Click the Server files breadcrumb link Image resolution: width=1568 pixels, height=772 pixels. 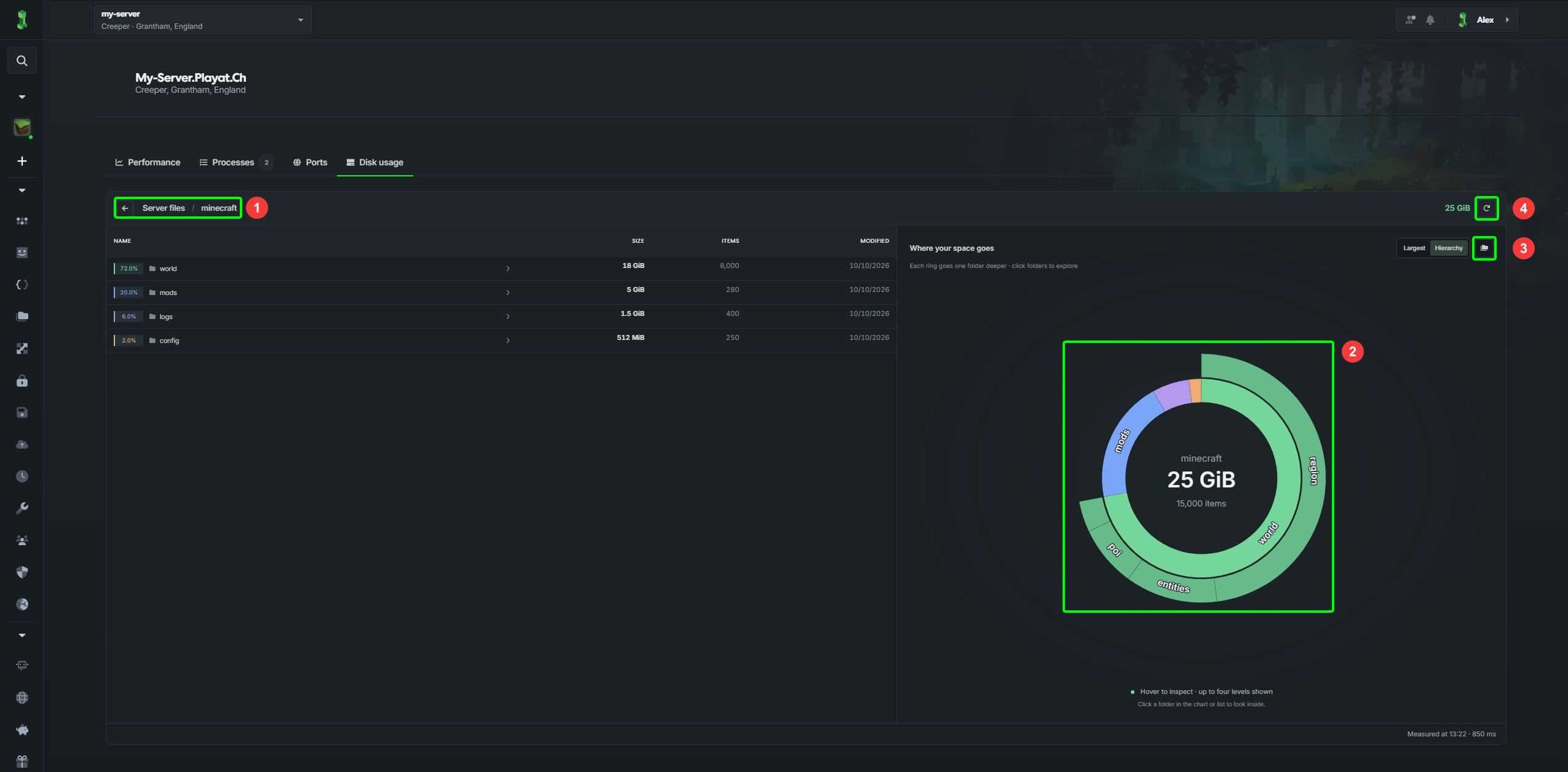(164, 208)
